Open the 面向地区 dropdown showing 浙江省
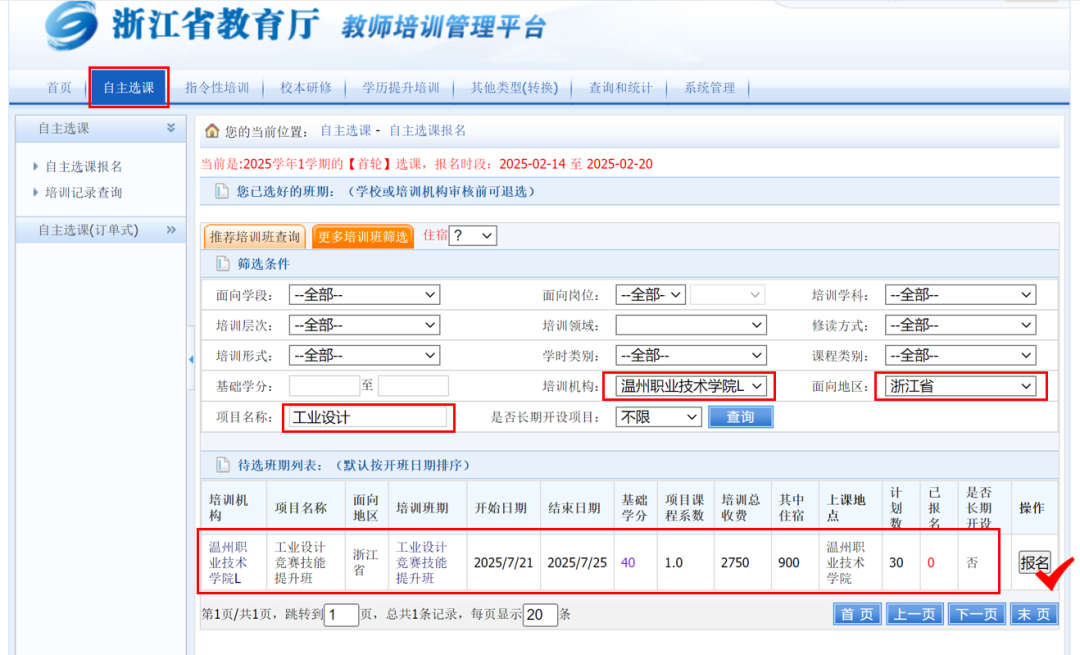This screenshot has width=1080, height=655. click(x=960, y=386)
